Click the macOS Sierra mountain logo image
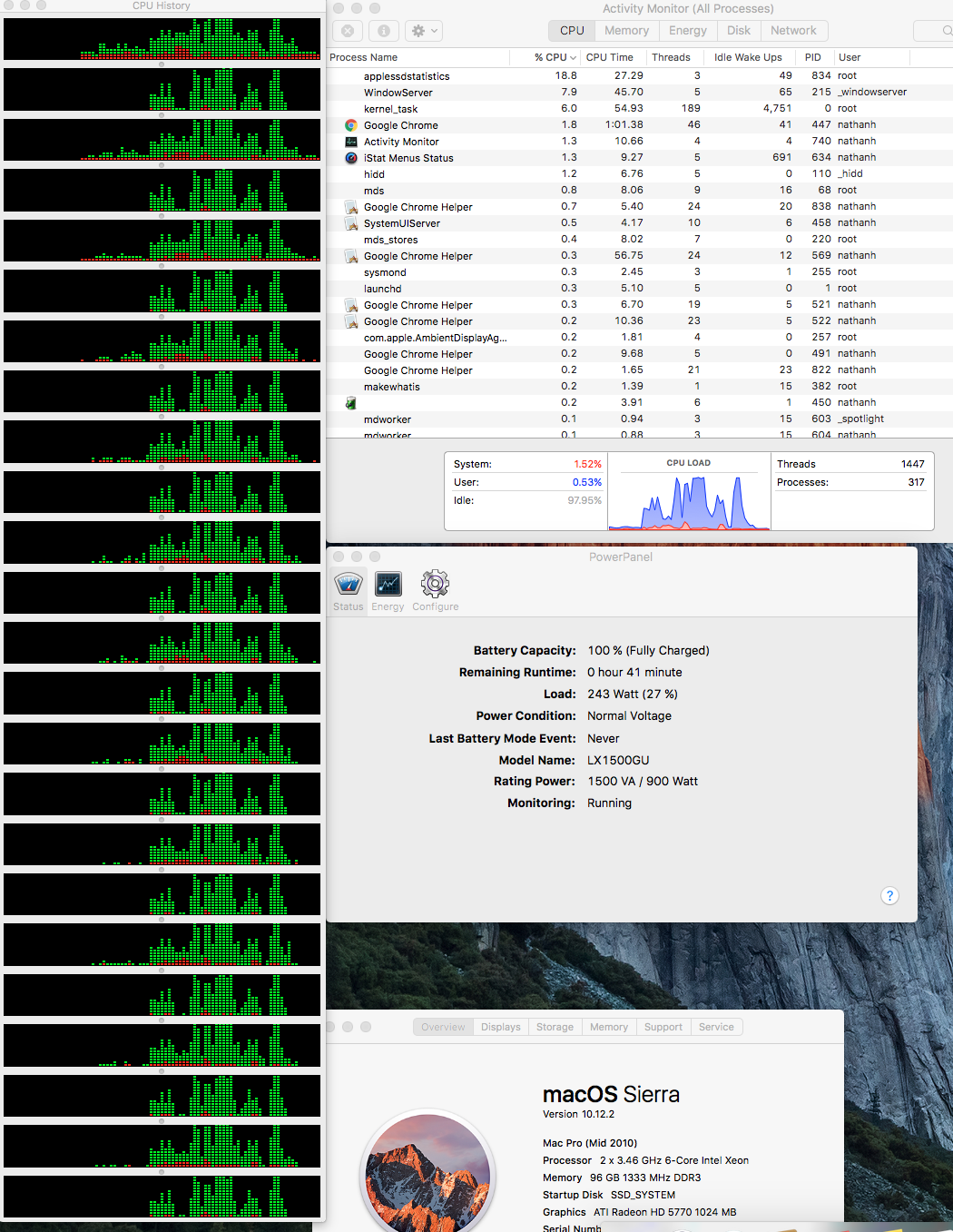The height and width of the screenshot is (1232, 953). [427, 1171]
